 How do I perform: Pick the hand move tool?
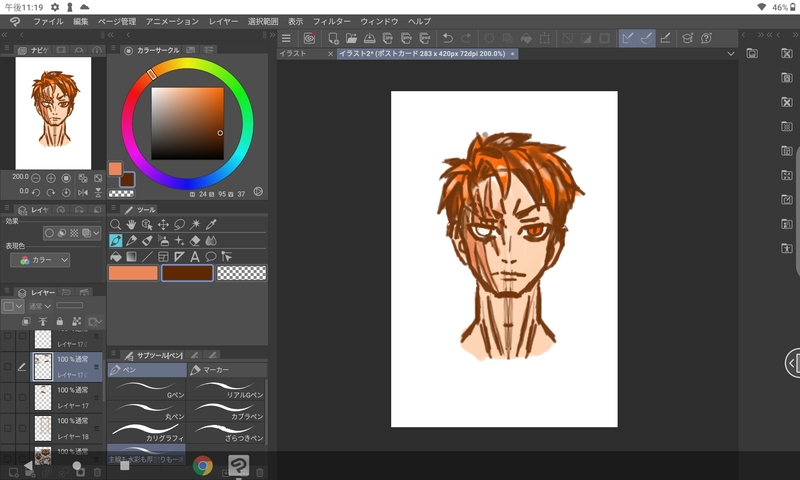tap(131, 225)
